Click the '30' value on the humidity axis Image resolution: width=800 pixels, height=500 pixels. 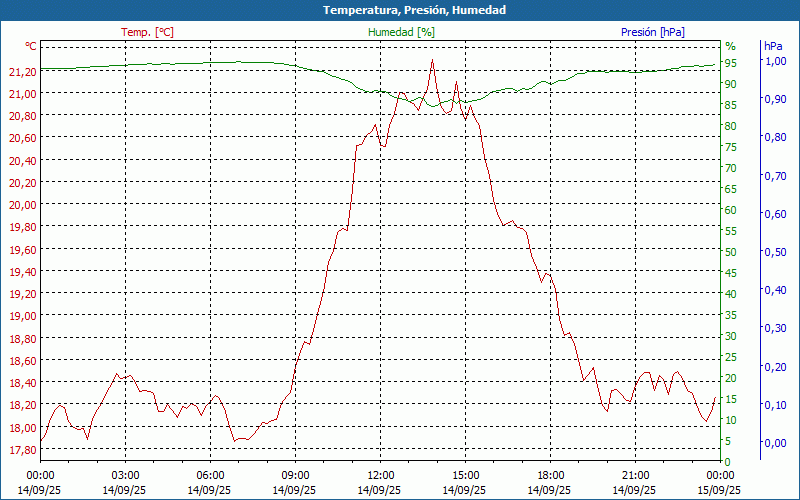731,336
